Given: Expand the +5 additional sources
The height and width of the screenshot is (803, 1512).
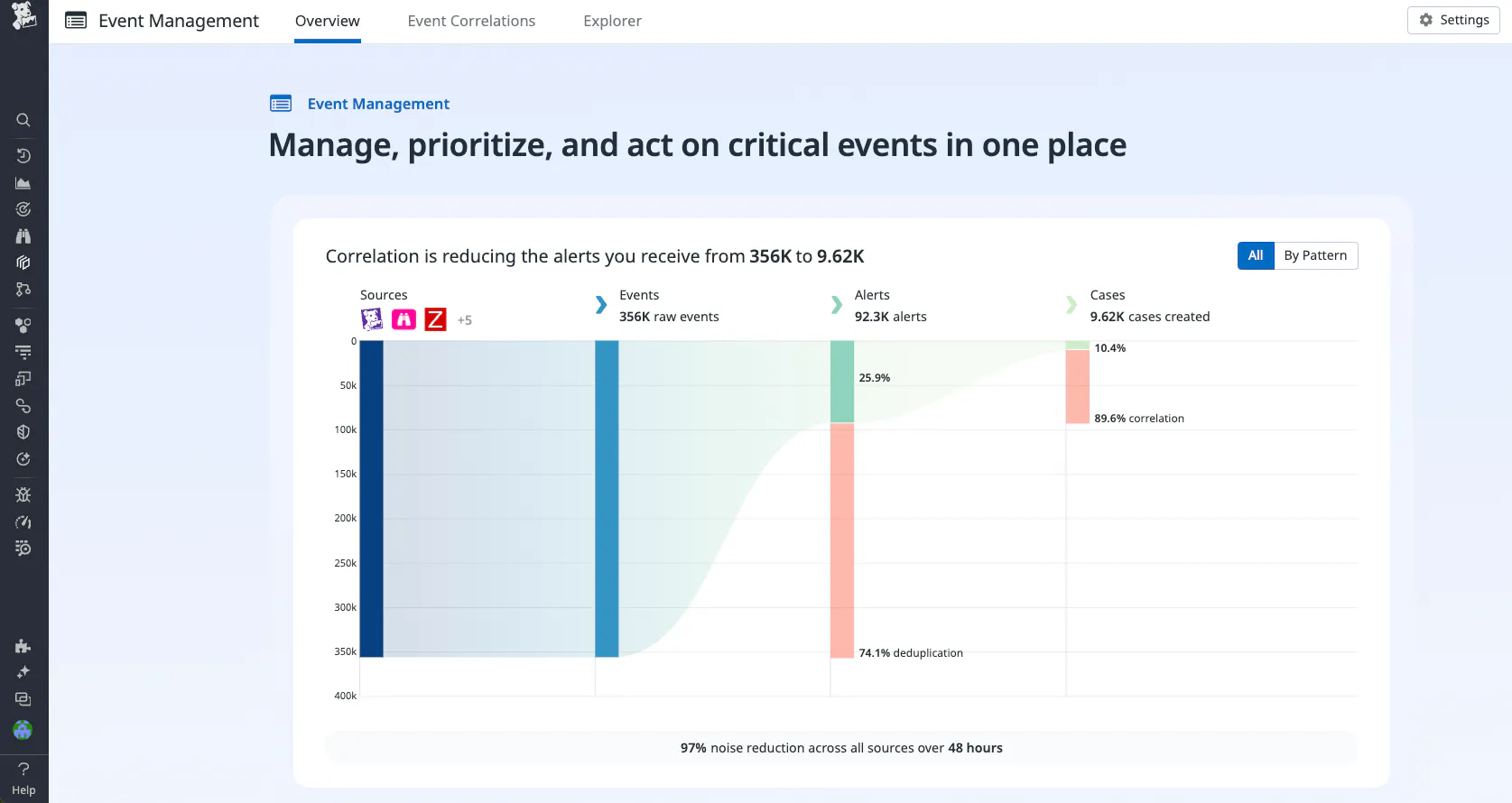Looking at the screenshot, I should click(x=465, y=320).
